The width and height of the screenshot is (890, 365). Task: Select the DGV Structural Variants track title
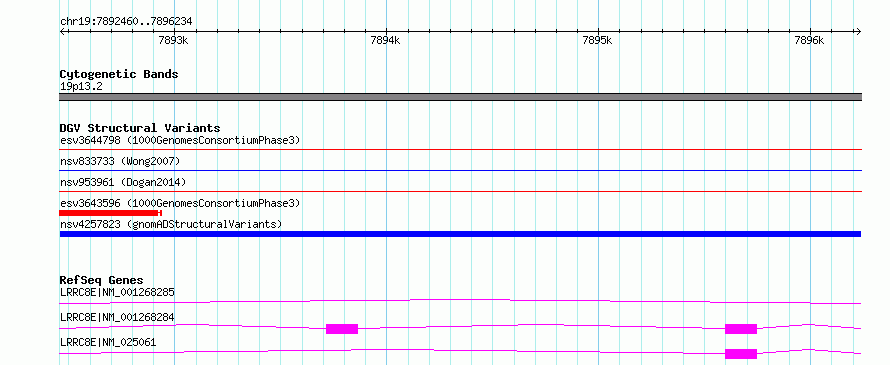point(140,128)
